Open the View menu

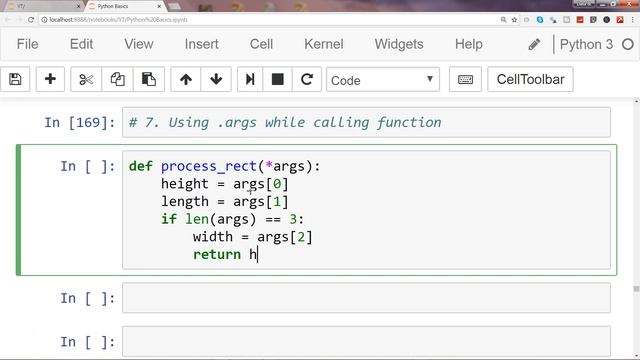[x=139, y=44]
